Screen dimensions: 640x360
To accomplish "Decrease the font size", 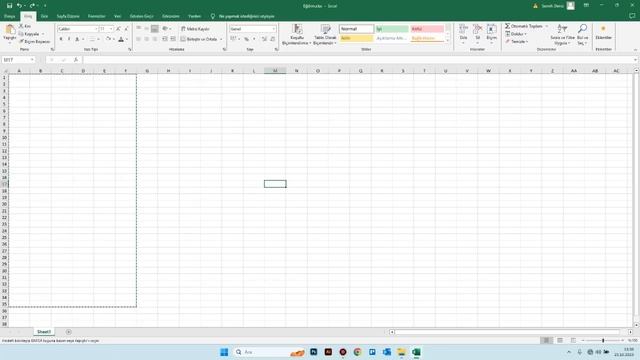I will [126, 29].
